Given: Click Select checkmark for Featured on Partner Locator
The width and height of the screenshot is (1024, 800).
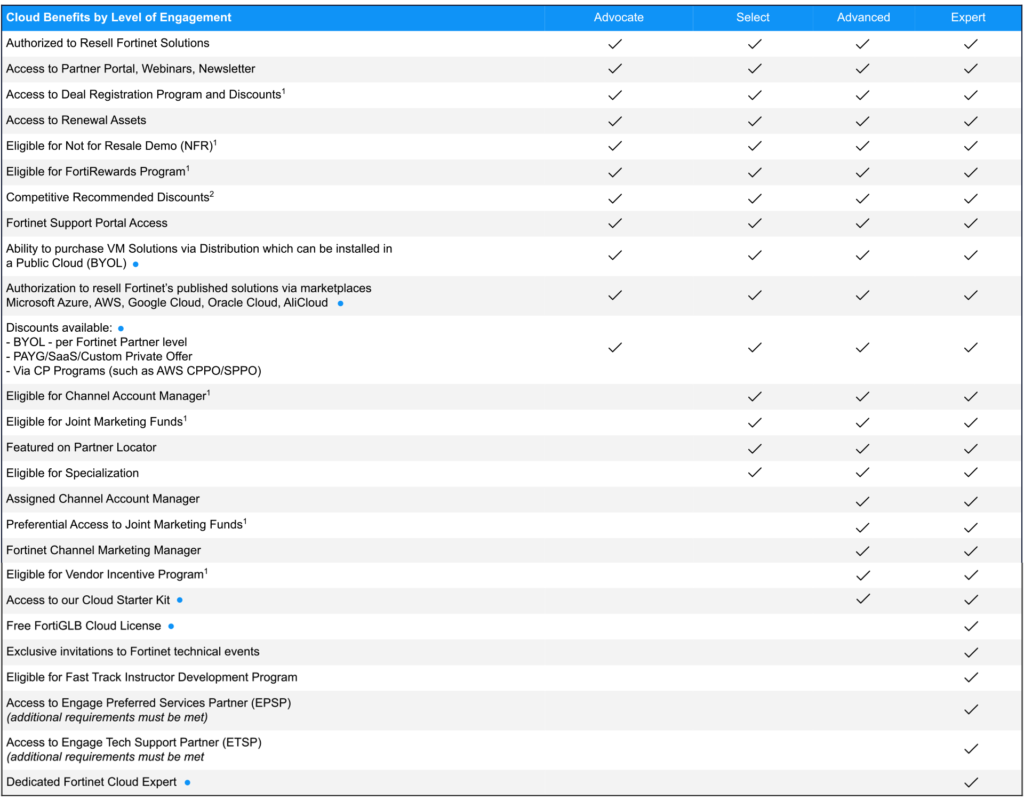Looking at the screenshot, I should coord(755,449).
